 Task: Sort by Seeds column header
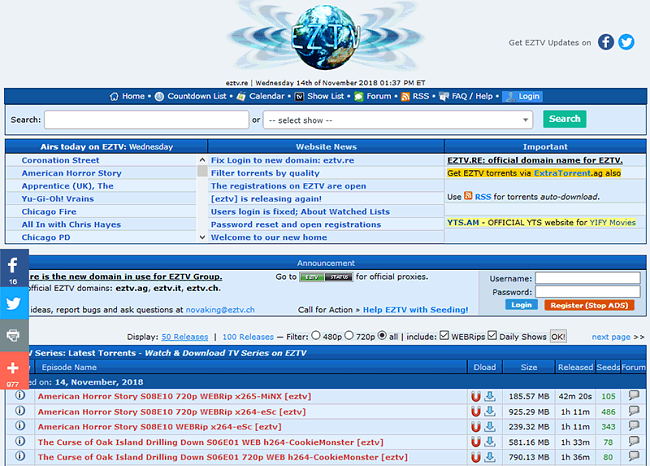tap(608, 367)
